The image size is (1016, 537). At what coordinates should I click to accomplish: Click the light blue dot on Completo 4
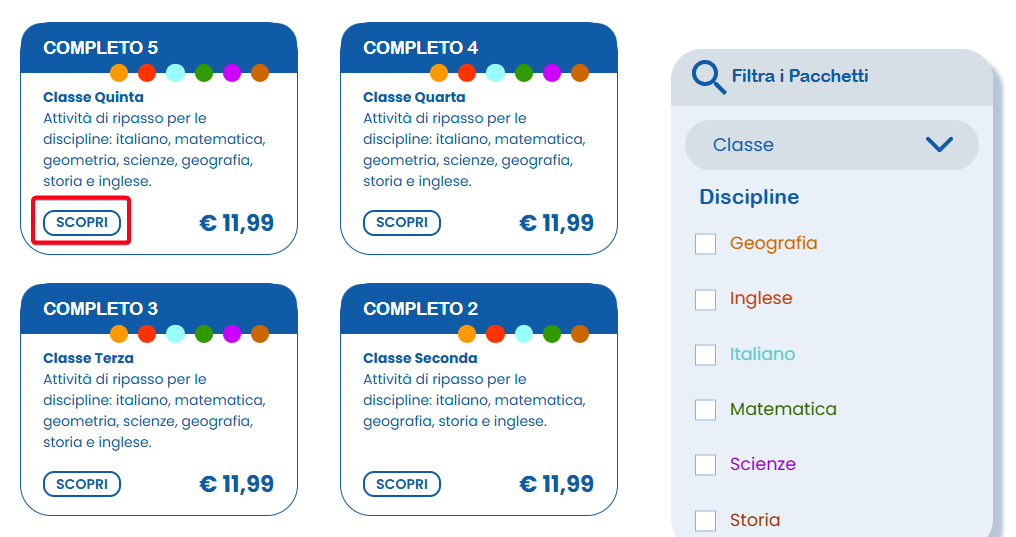(x=495, y=73)
